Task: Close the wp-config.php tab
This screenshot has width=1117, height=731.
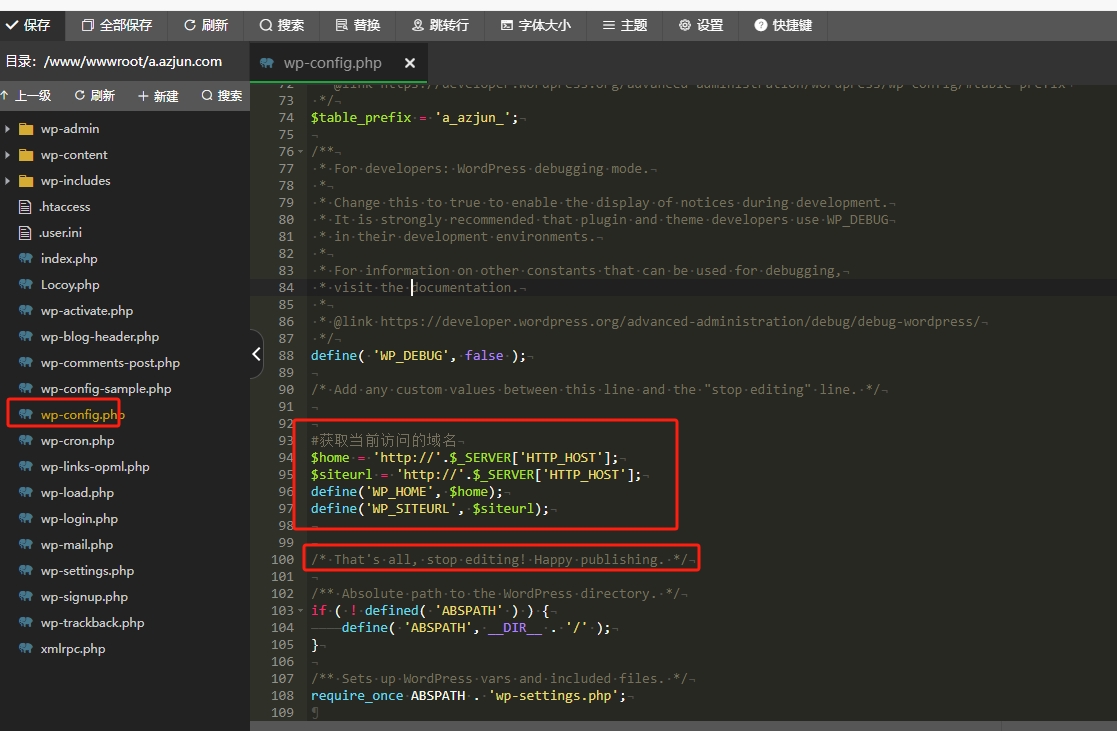Action: click(409, 63)
